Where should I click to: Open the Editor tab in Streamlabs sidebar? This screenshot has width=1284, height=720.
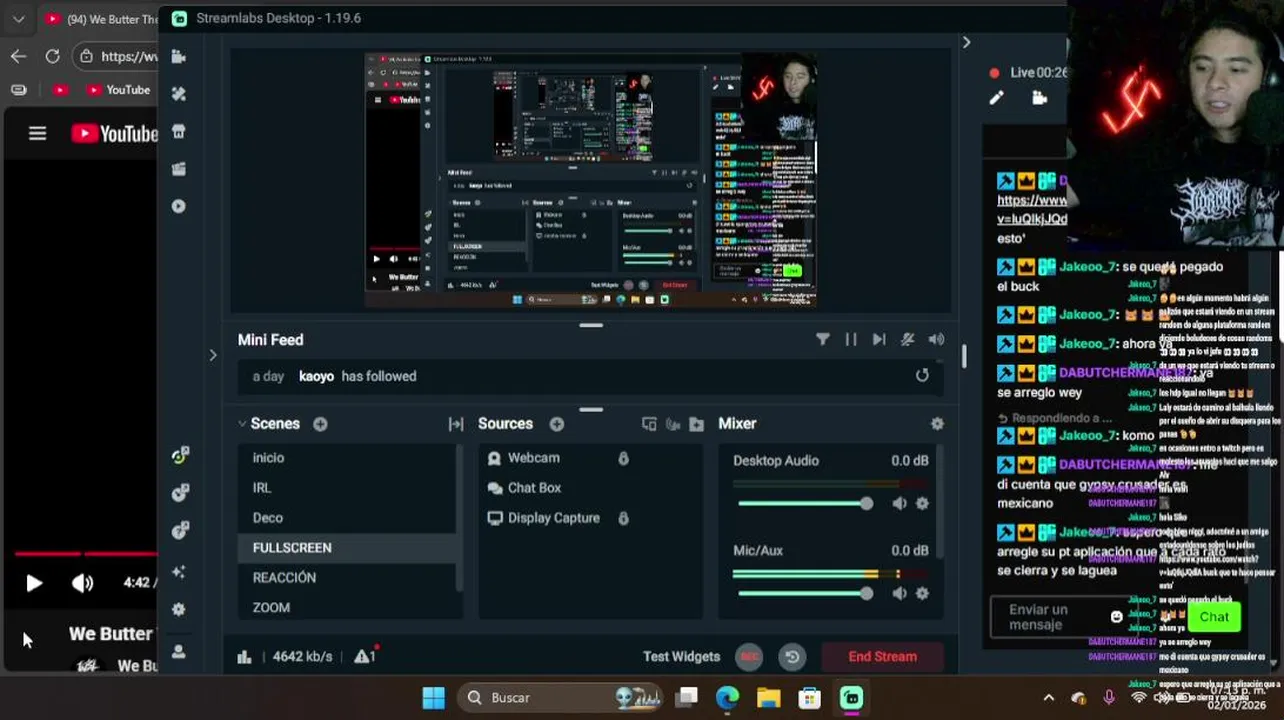[179, 57]
